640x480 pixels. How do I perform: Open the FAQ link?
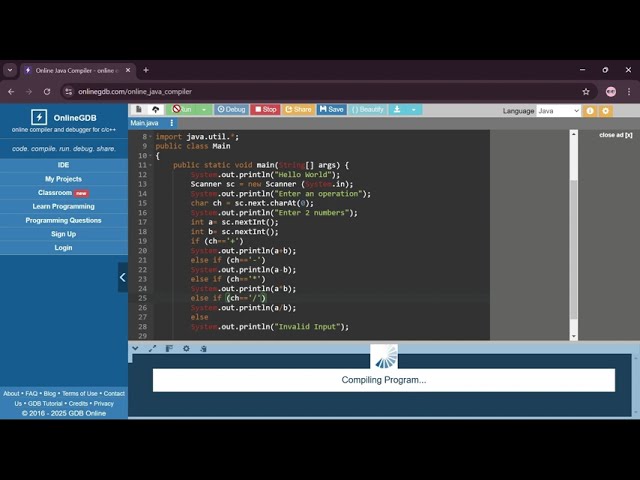[x=31, y=393]
